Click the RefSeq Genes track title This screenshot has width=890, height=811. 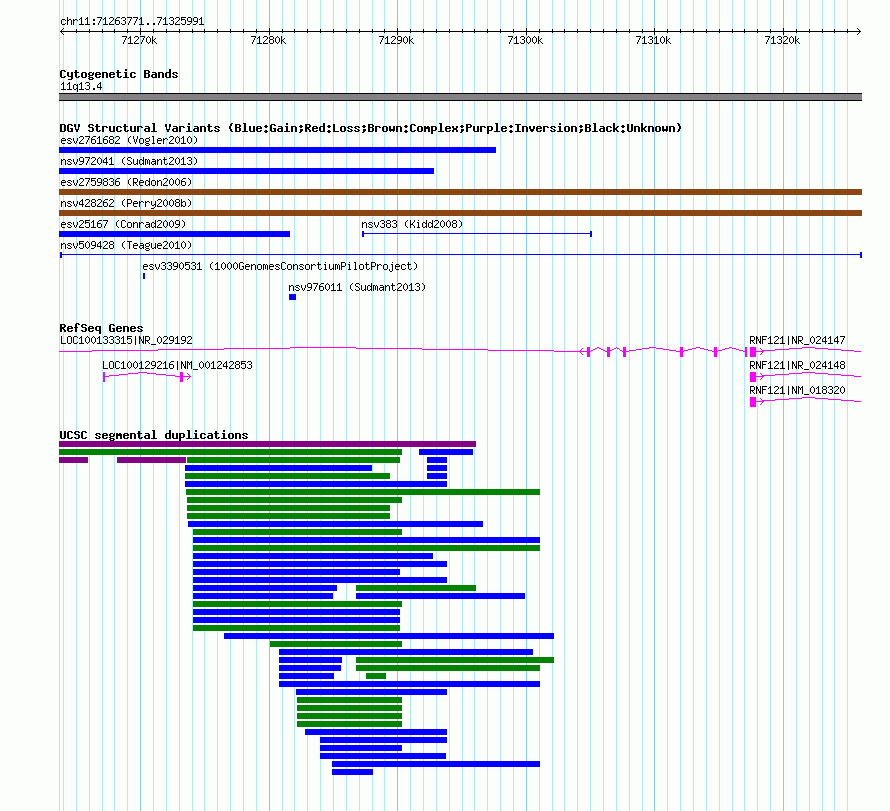click(101, 328)
